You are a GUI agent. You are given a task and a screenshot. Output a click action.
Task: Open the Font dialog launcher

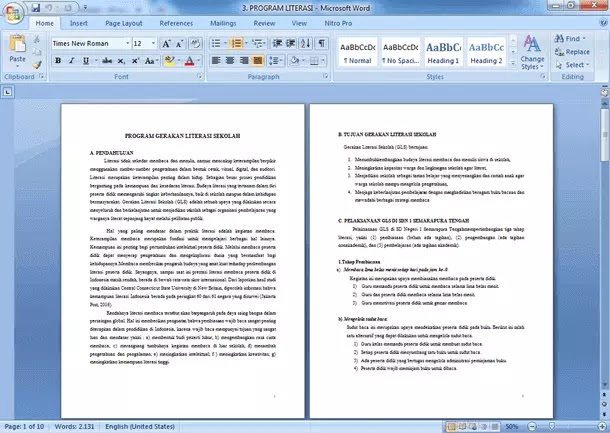200,77
